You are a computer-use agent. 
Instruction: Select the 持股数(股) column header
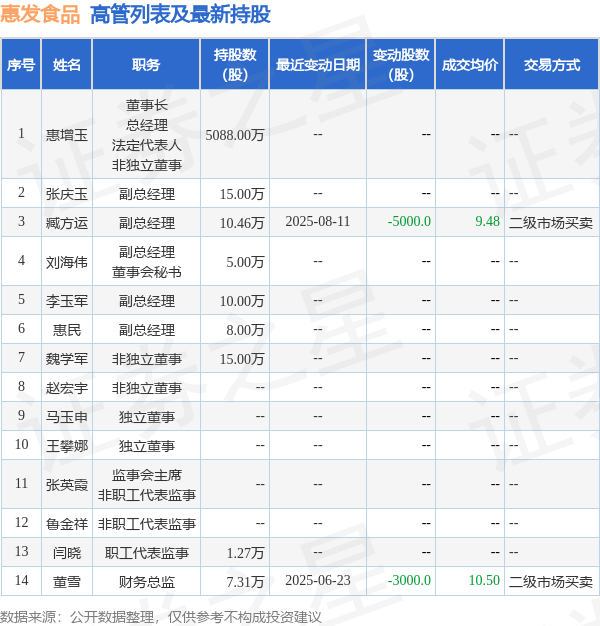pyautogui.click(x=235, y=65)
